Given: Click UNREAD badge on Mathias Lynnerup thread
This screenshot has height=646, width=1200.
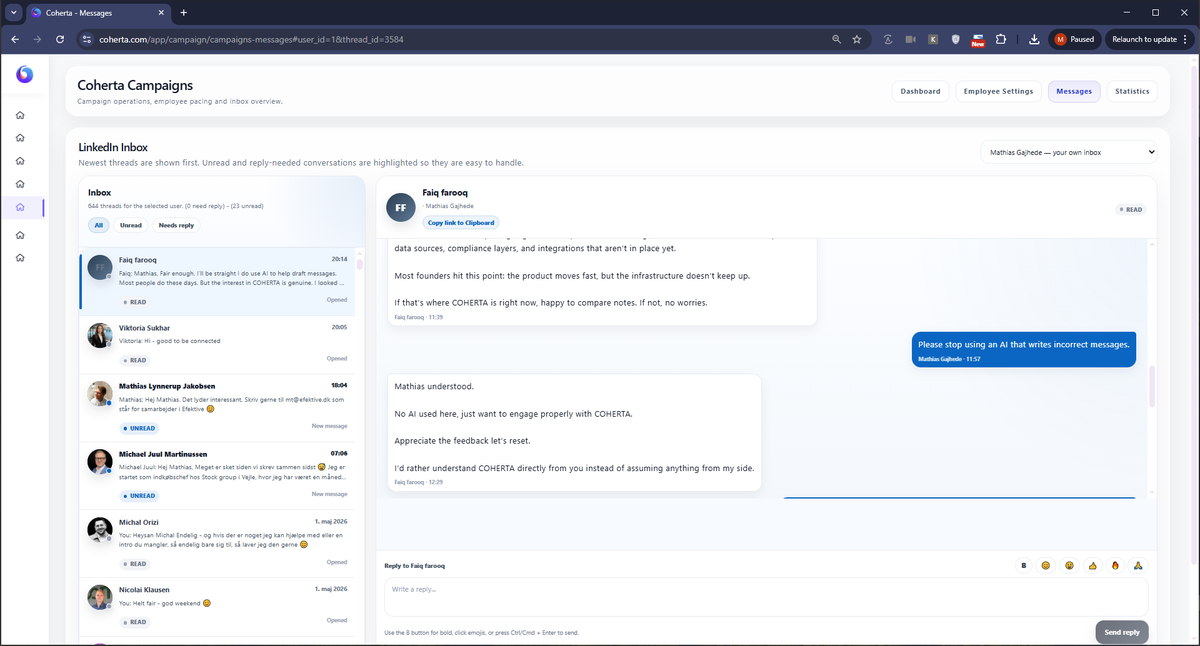Looking at the screenshot, I should coord(139,428).
